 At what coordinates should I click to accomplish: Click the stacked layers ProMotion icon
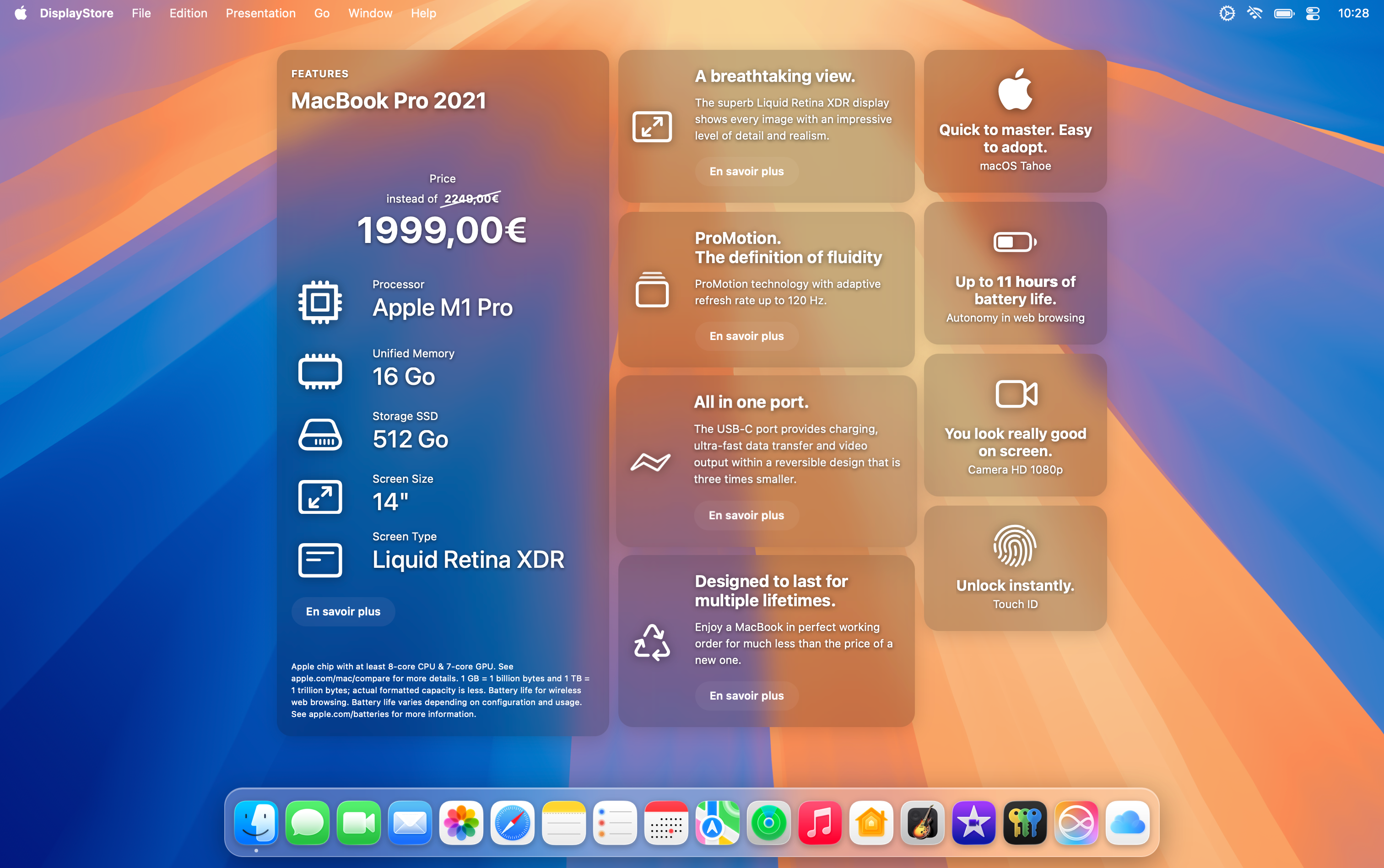click(x=652, y=289)
